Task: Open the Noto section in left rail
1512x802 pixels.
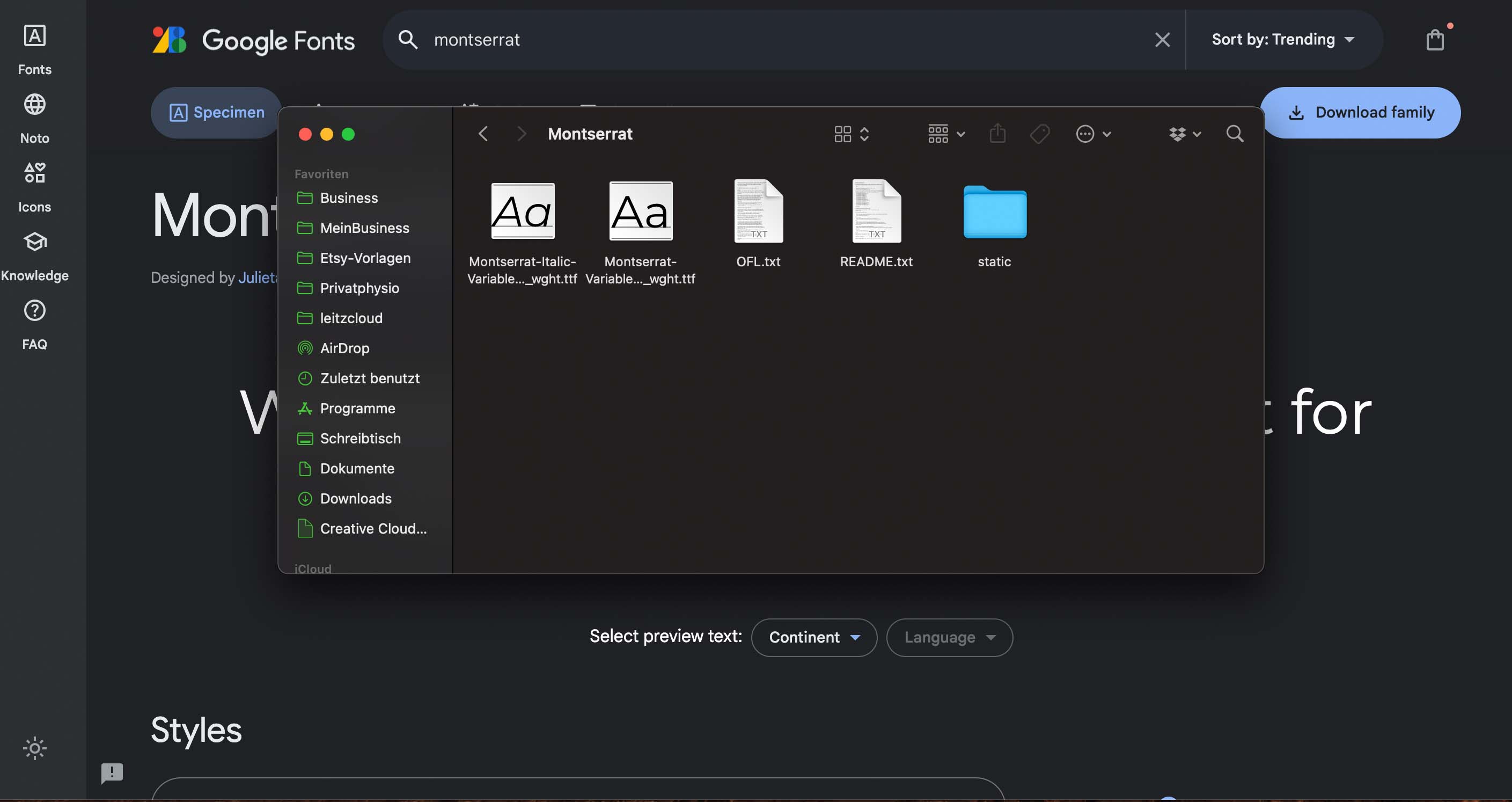Action: coord(35,118)
